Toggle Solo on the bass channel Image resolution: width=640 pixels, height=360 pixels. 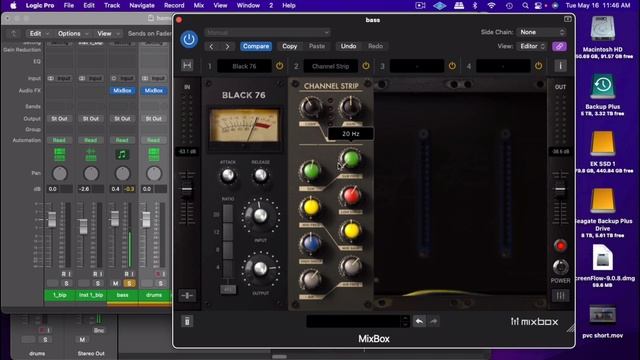click(x=129, y=283)
